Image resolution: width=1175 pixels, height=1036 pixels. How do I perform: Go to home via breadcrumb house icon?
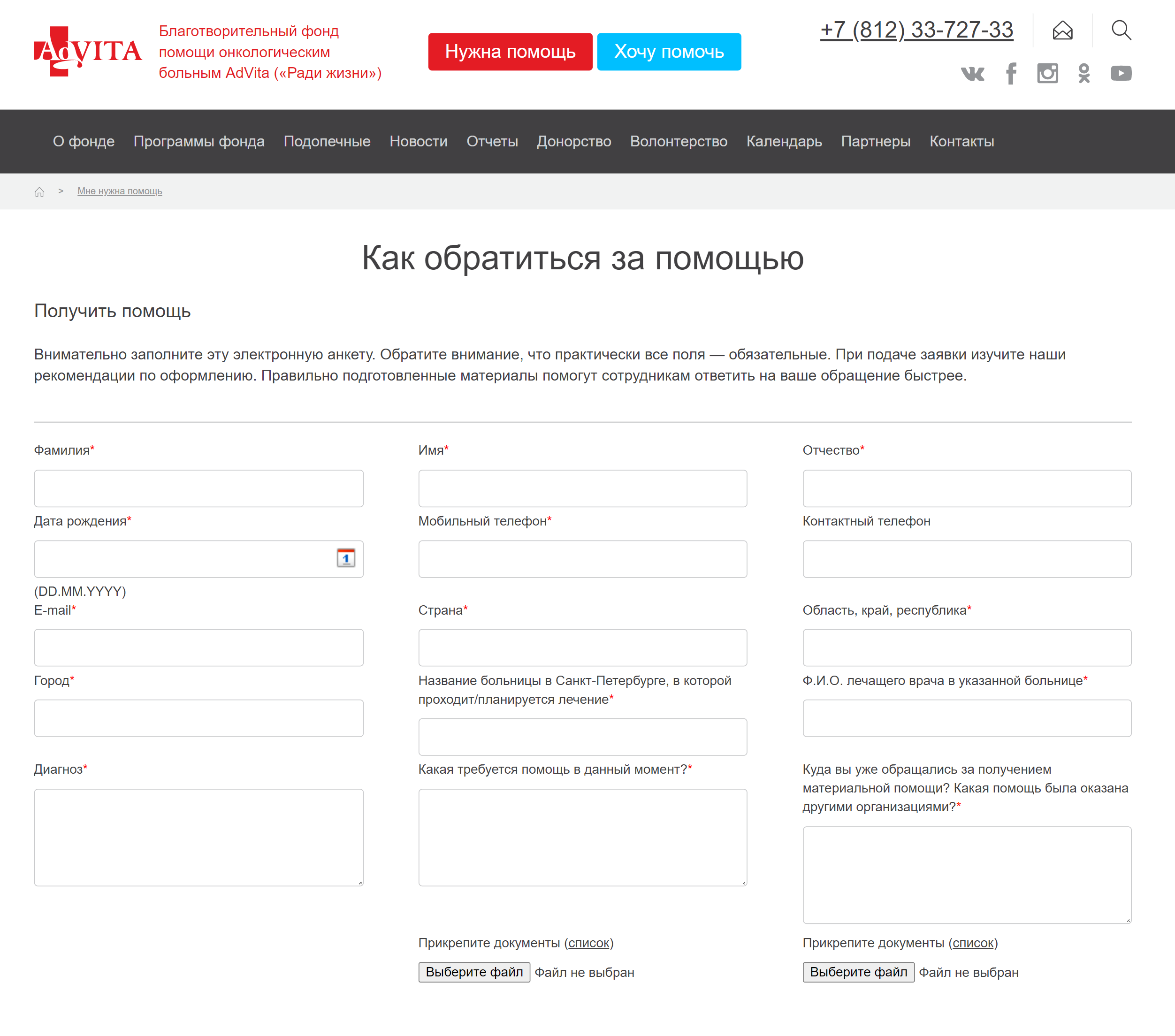click(x=39, y=191)
